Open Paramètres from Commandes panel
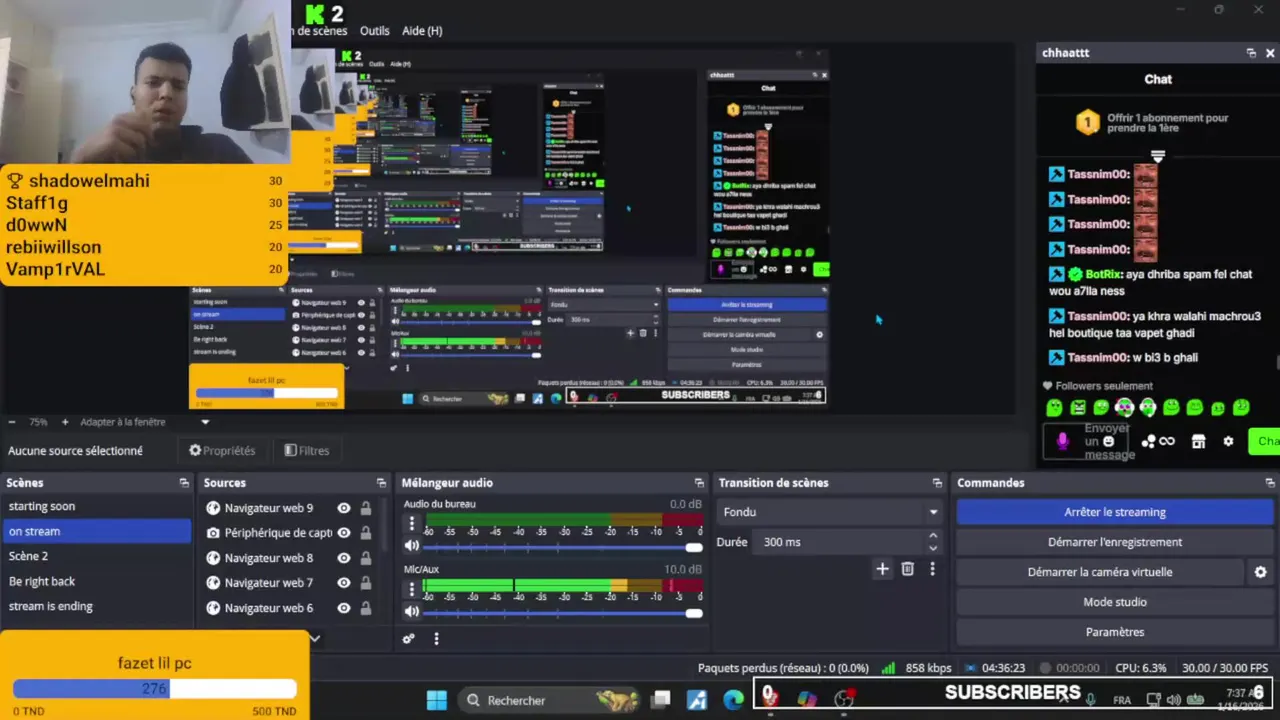 click(1115, 632)
